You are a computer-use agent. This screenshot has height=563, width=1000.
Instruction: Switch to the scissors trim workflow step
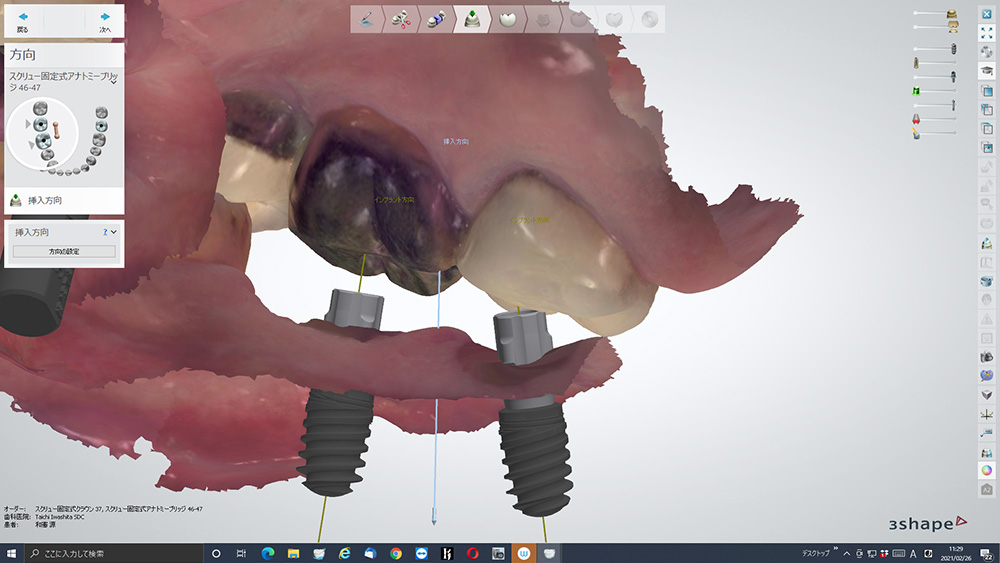(x=402, y=19)
